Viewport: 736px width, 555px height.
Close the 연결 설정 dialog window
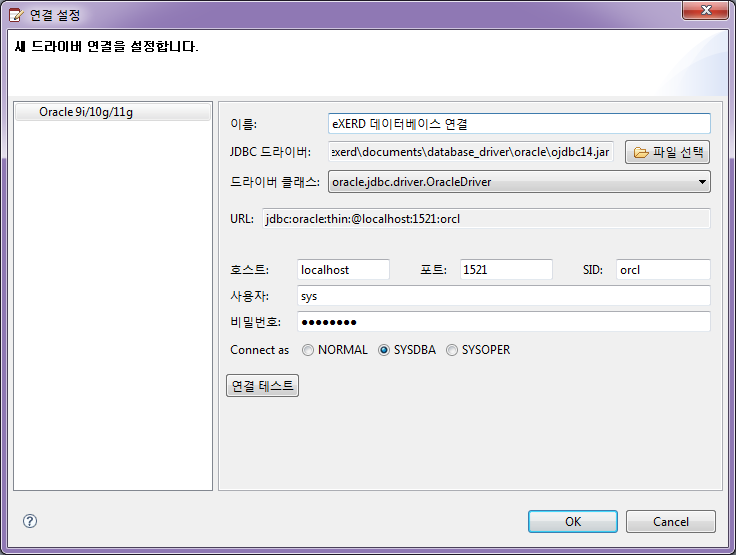click(x=705, y=10)
